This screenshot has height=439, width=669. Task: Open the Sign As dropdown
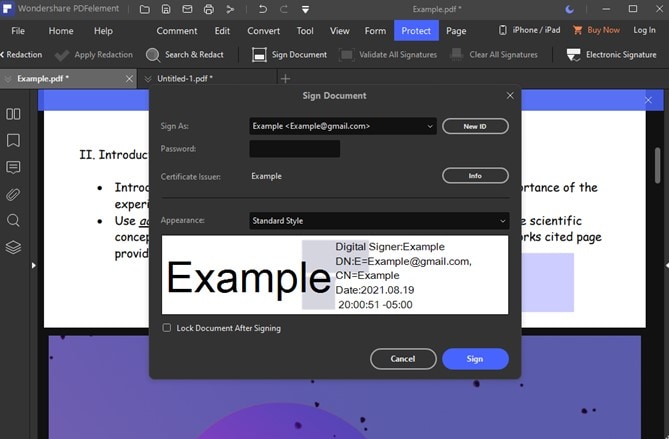tap(343, 126)
